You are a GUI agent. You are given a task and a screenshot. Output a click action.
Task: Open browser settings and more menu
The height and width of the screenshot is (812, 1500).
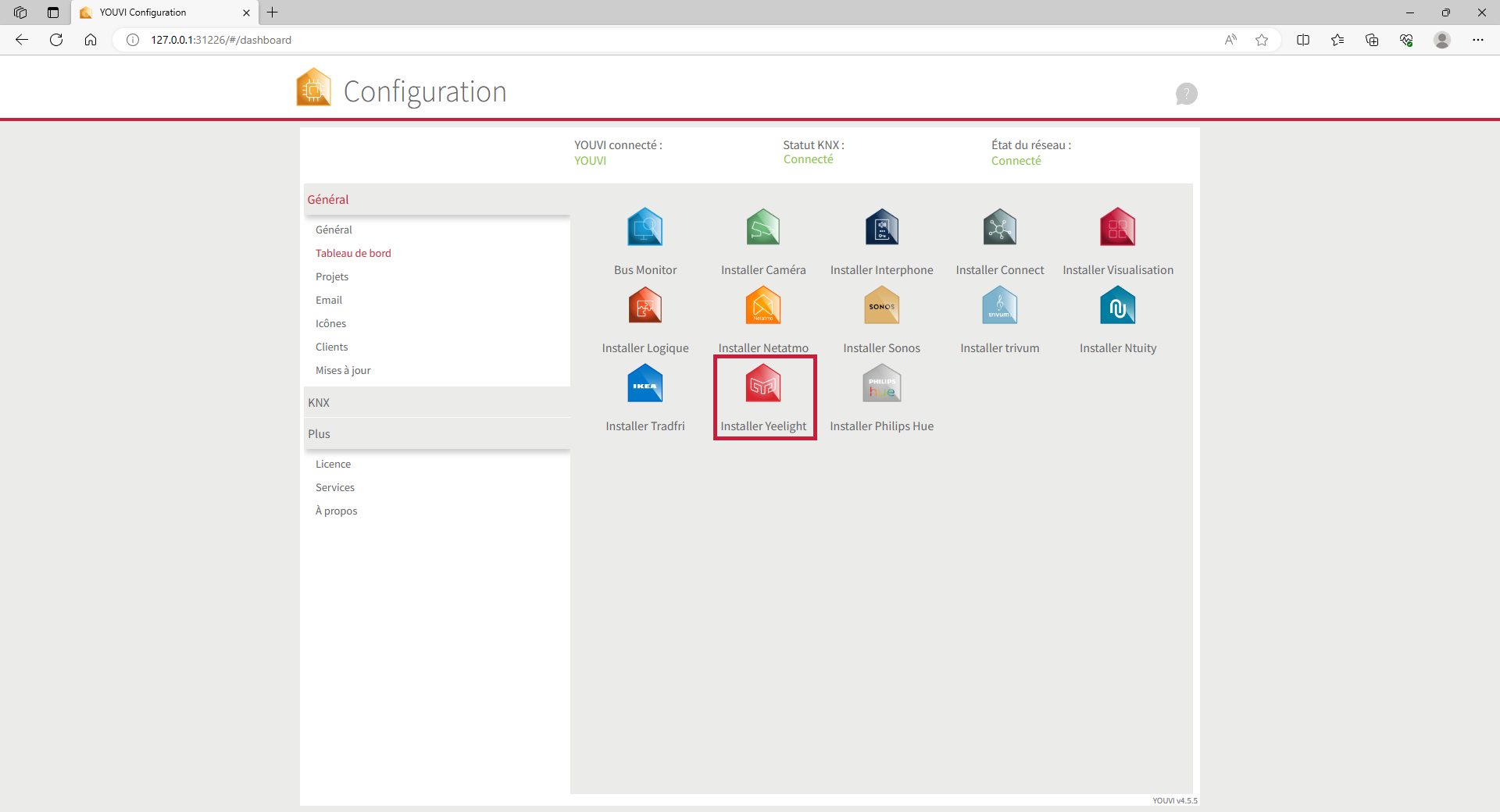[x=1478, y=40]
